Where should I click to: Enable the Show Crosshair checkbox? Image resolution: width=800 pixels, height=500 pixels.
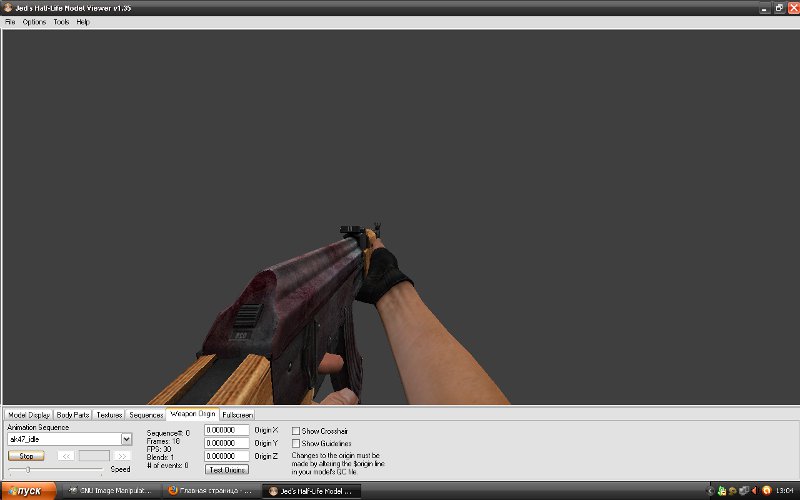tap(295, 431)
